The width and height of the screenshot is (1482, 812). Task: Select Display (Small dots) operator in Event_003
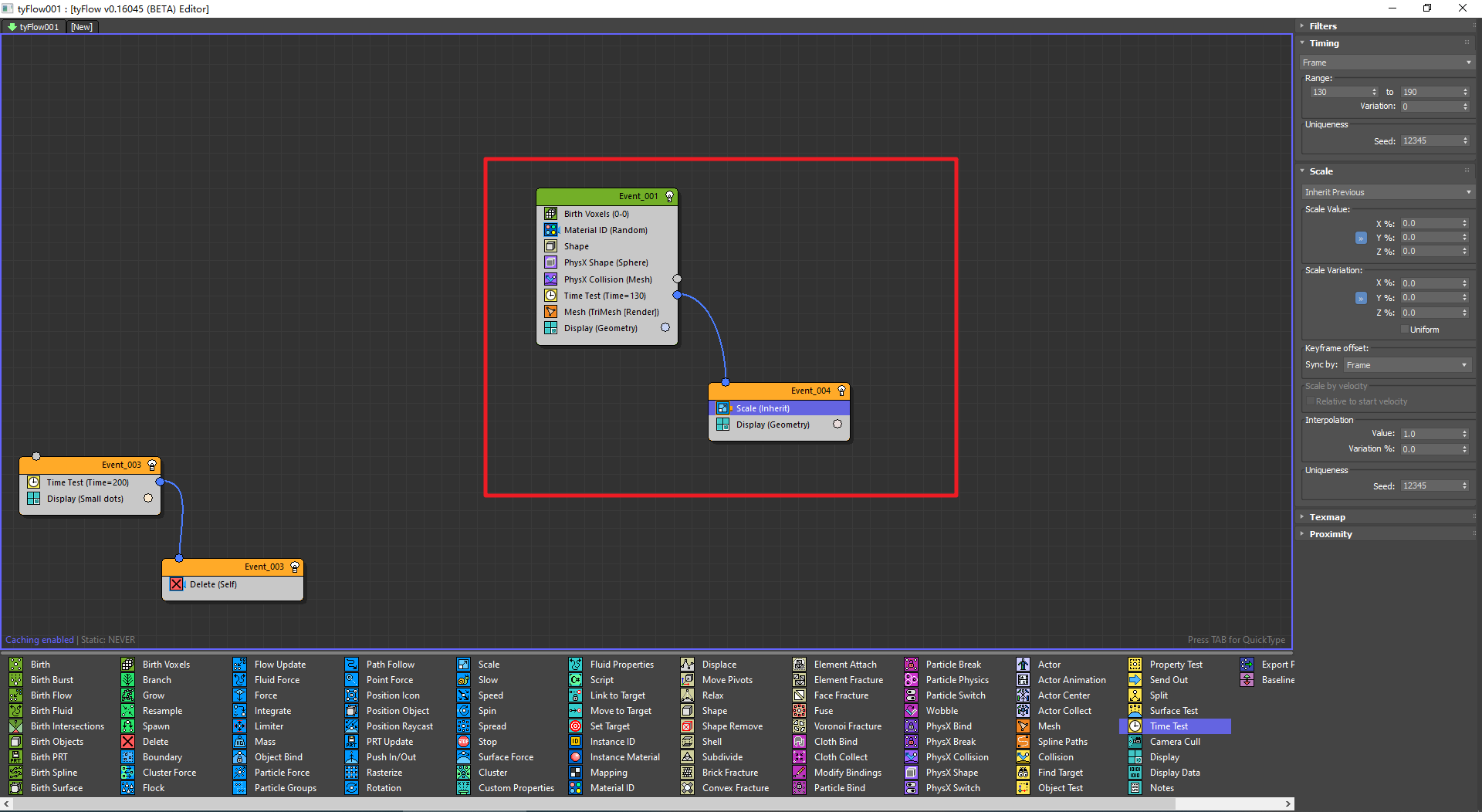(90, 499)
